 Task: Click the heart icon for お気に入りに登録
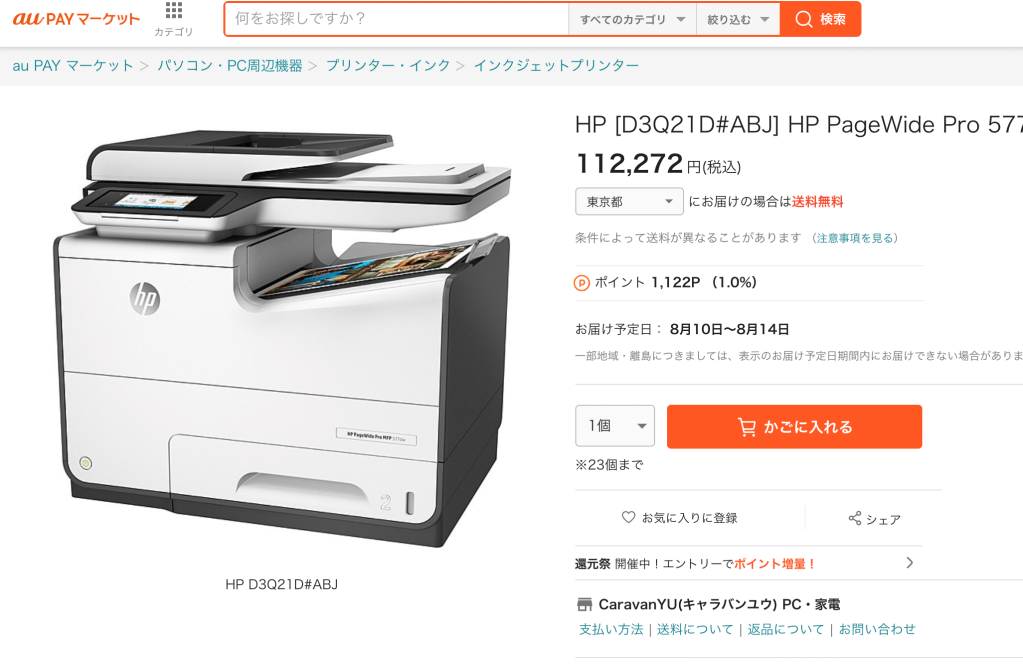pyautogui.click(x=628, y=517)
